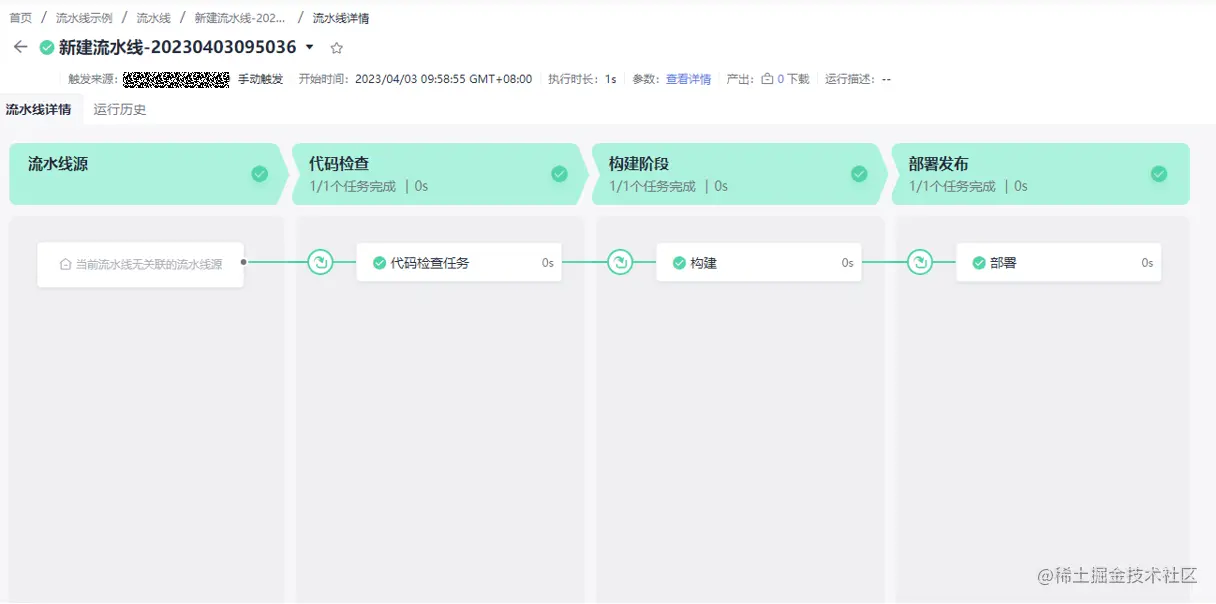Click the 手动触发 trigger label
Viewport: 1216px width, 604px height.
coord(260,79)
